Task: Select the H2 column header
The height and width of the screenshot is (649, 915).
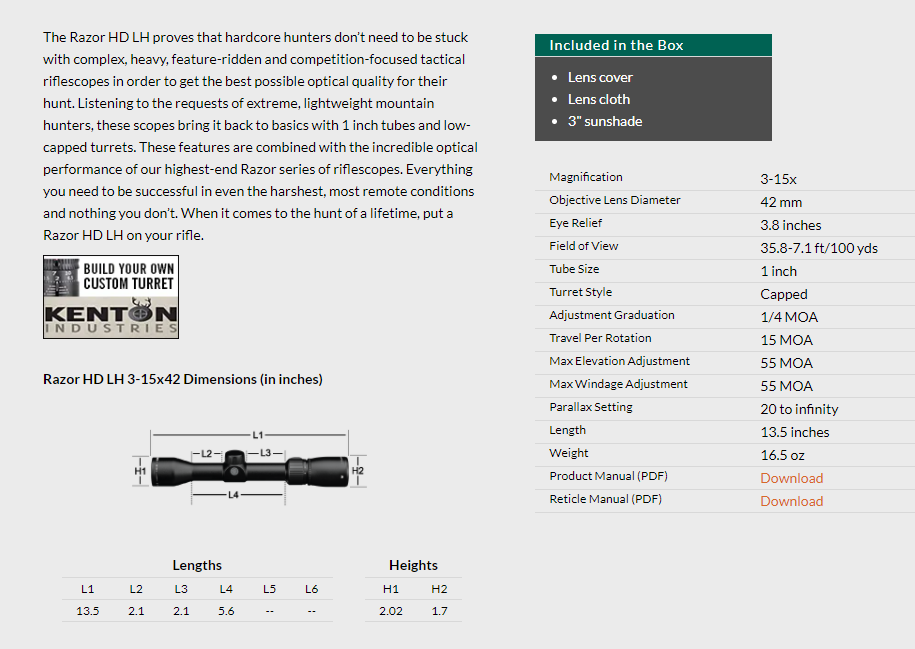Action: coord(439,589)
